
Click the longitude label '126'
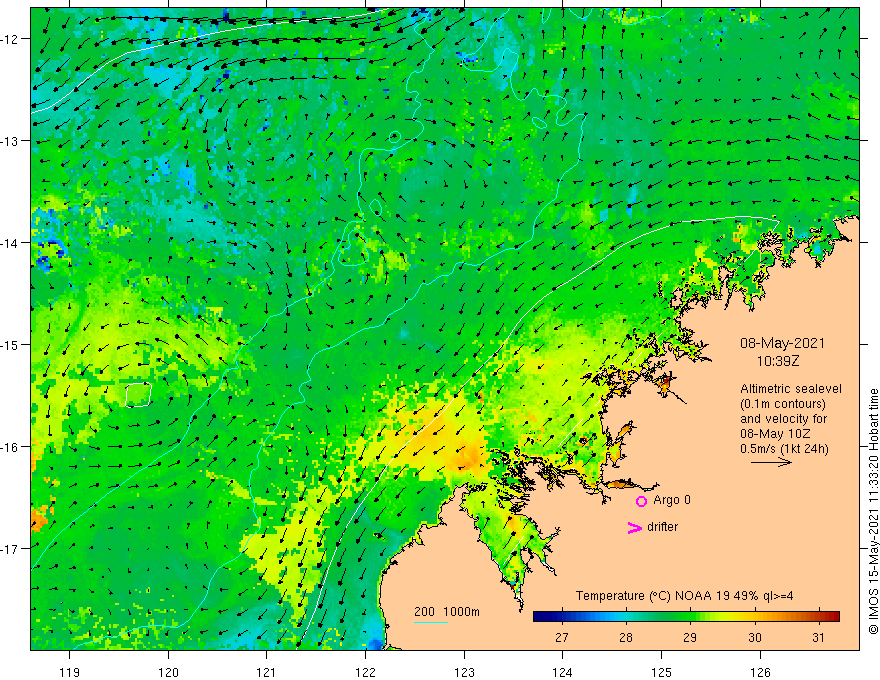coord(760,672)
